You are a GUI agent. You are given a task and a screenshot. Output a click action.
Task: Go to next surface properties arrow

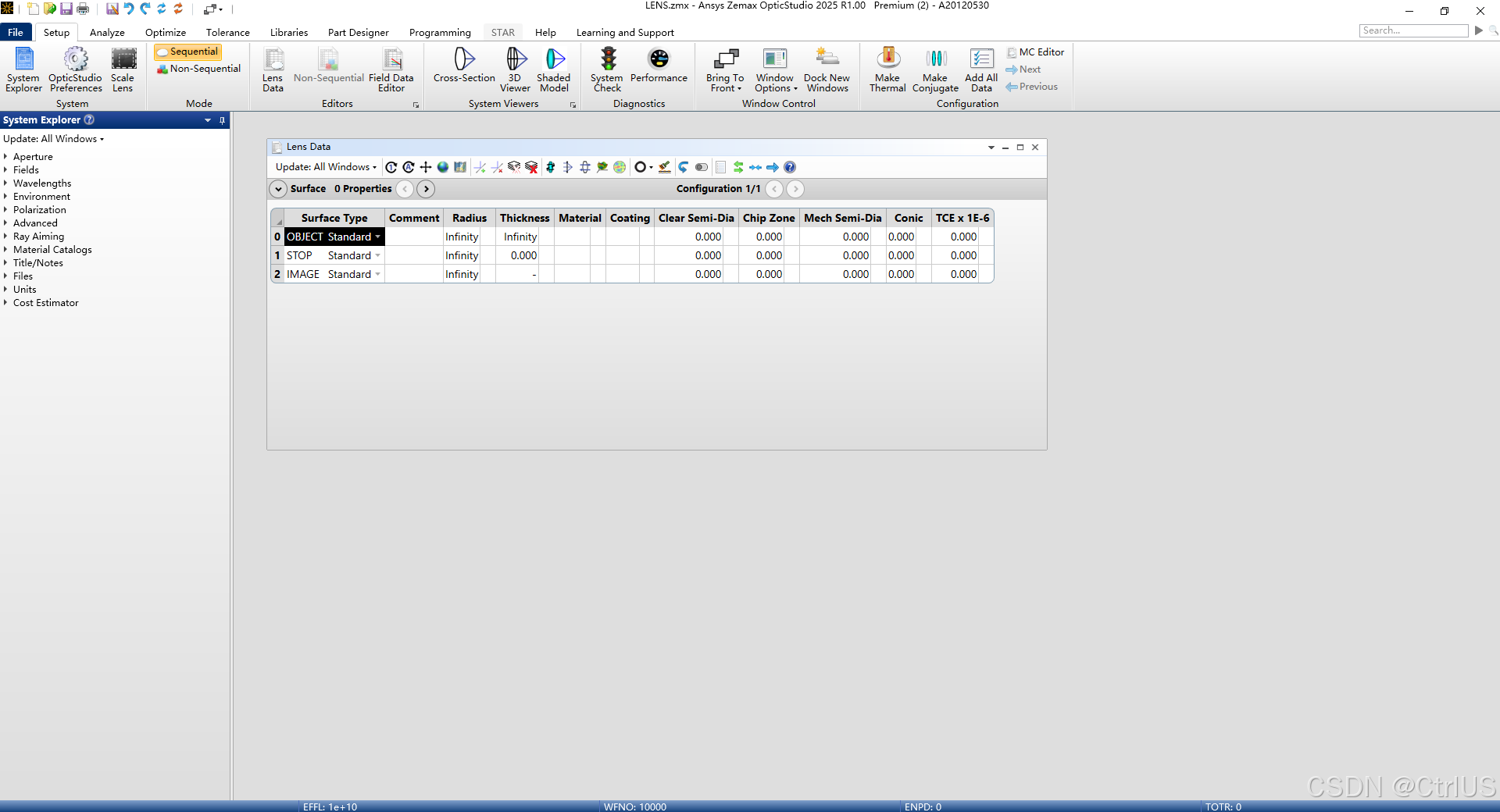coord(426,189)
